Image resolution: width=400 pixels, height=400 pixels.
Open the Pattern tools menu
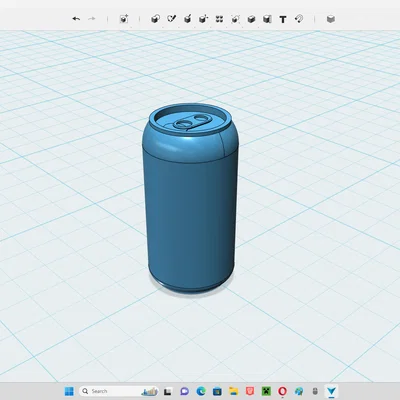click(x=219, y=19)
